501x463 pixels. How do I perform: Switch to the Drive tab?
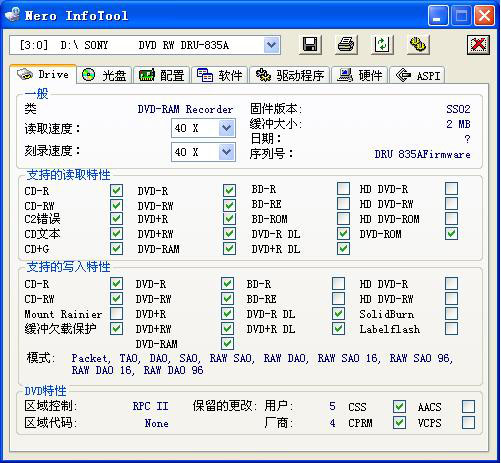(43, 74)
